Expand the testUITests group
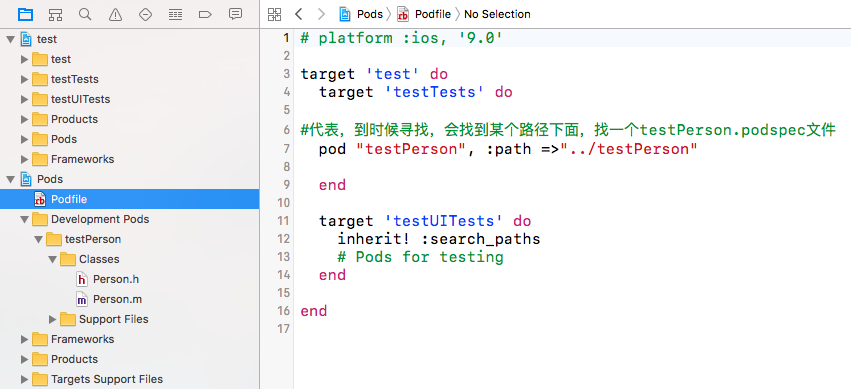This screenshot has height=389, width=851. click(x=24, y=99)
